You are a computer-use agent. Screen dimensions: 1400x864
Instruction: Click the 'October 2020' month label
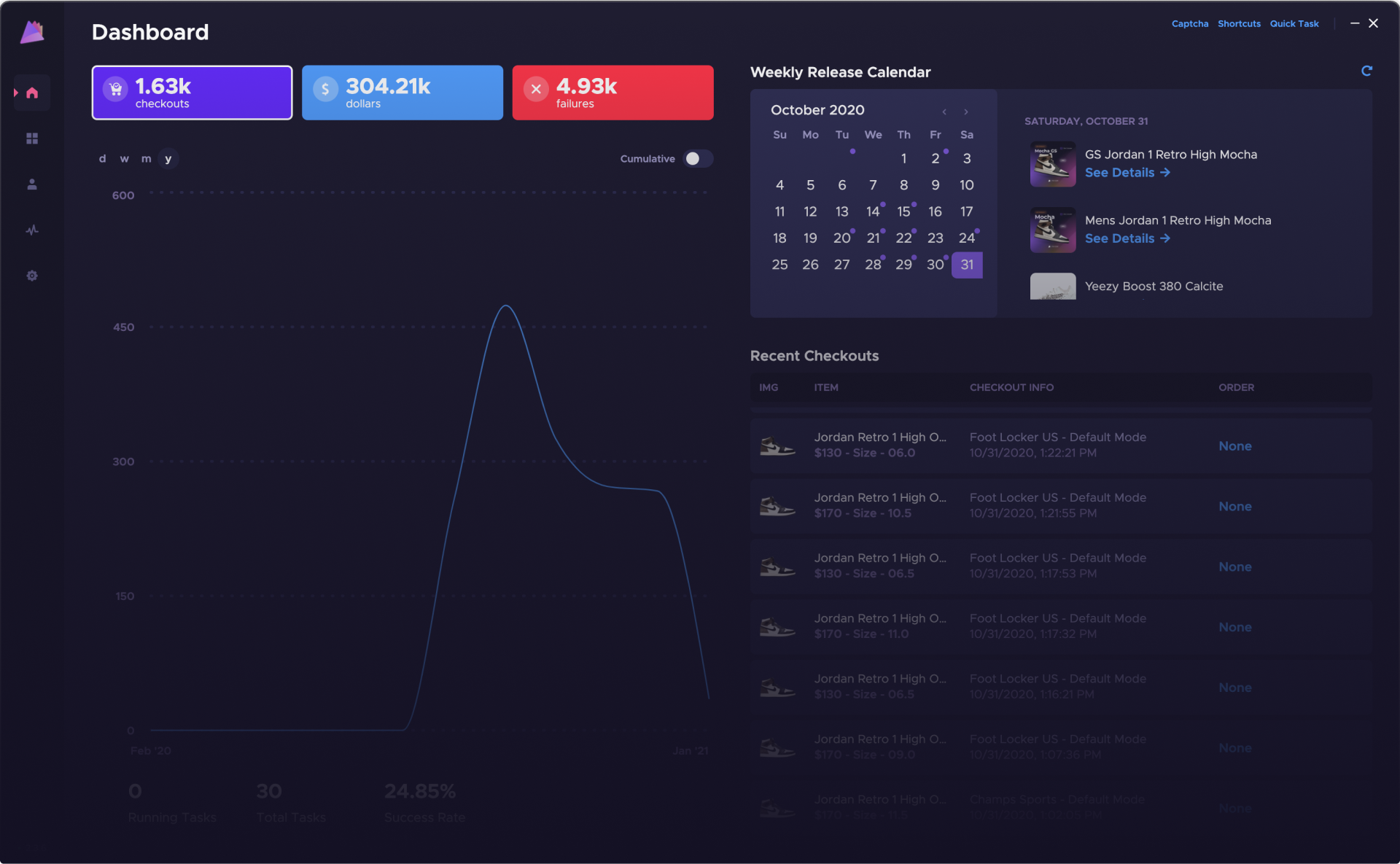pyautogui.click(x=817, y=110)
